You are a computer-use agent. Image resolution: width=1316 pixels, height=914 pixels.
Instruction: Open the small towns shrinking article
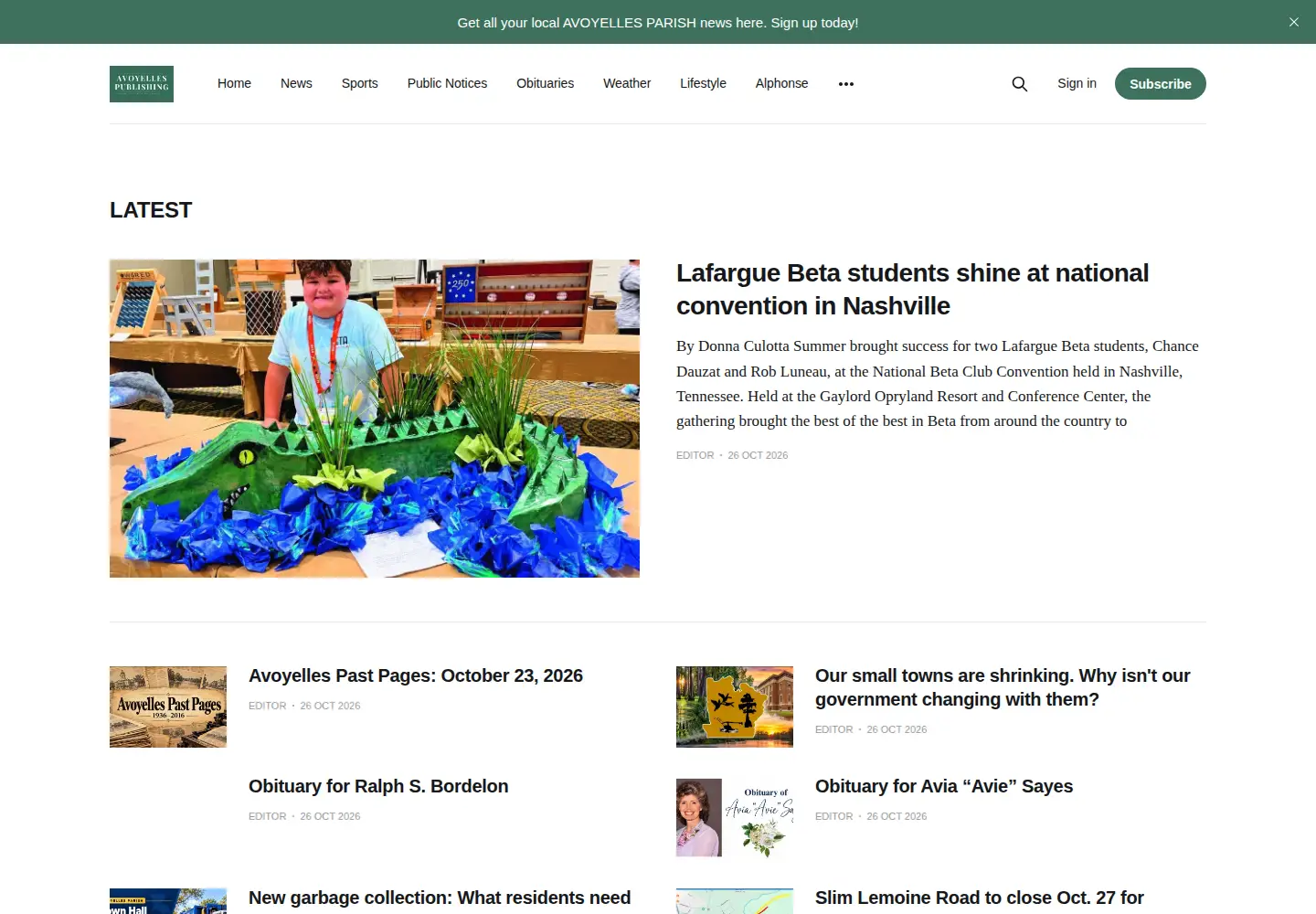click(x=1003, y=687)
